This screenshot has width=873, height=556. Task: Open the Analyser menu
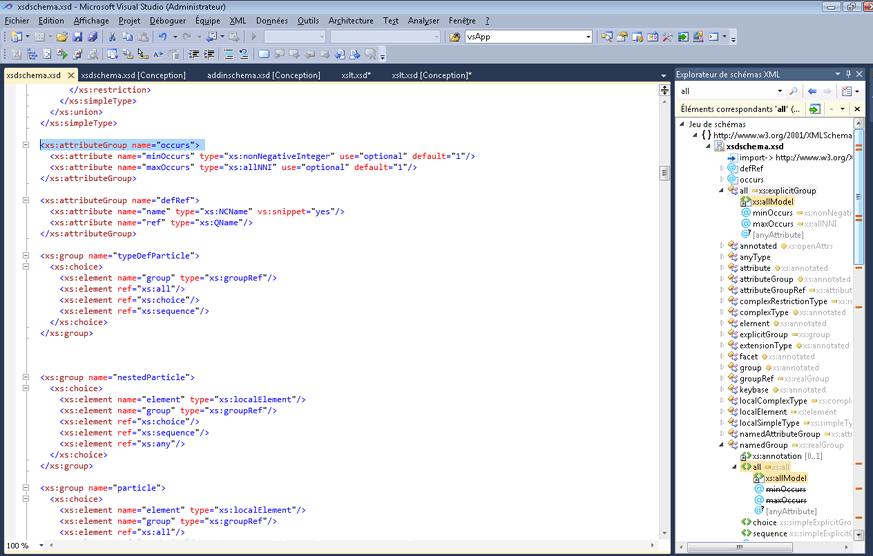pyautogui.click(x=423, y=21)
